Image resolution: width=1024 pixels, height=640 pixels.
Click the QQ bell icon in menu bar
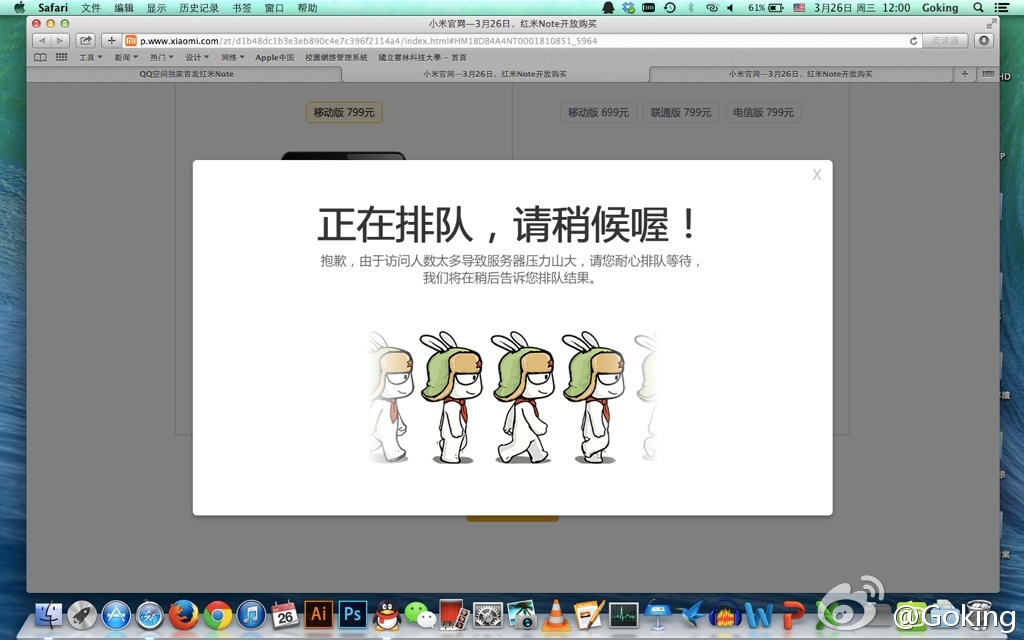click(x=608, y=8)
